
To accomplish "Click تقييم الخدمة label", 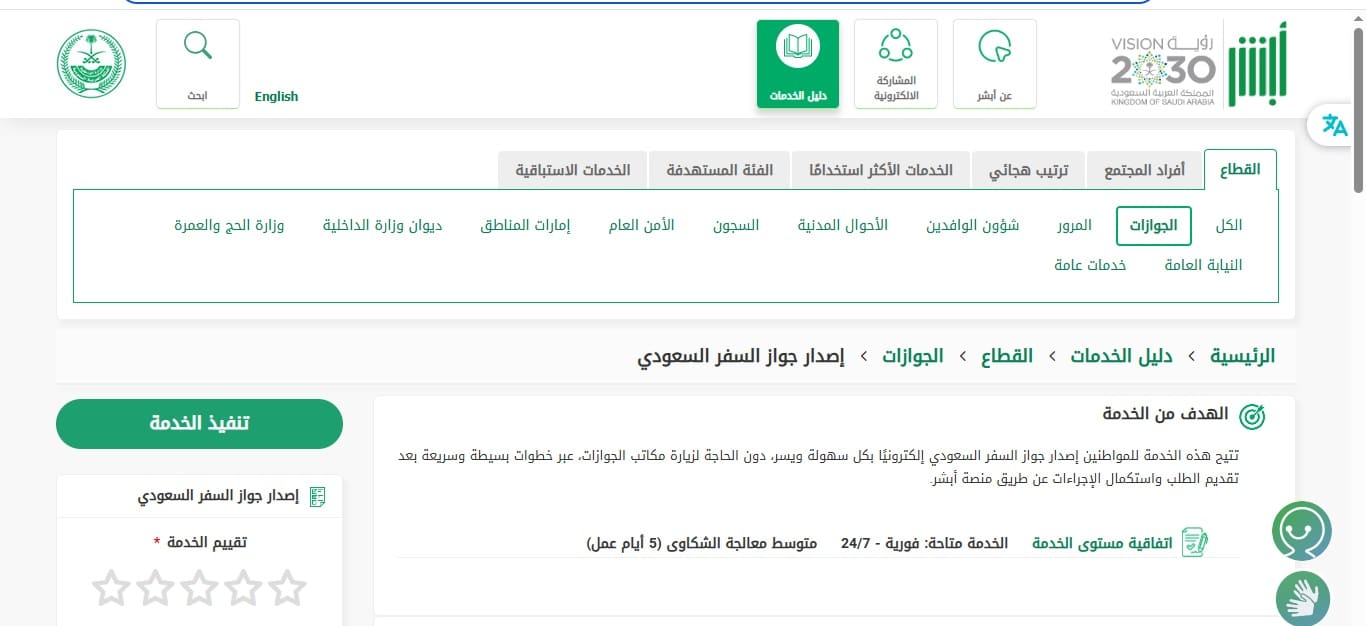I will coord(205,542).
